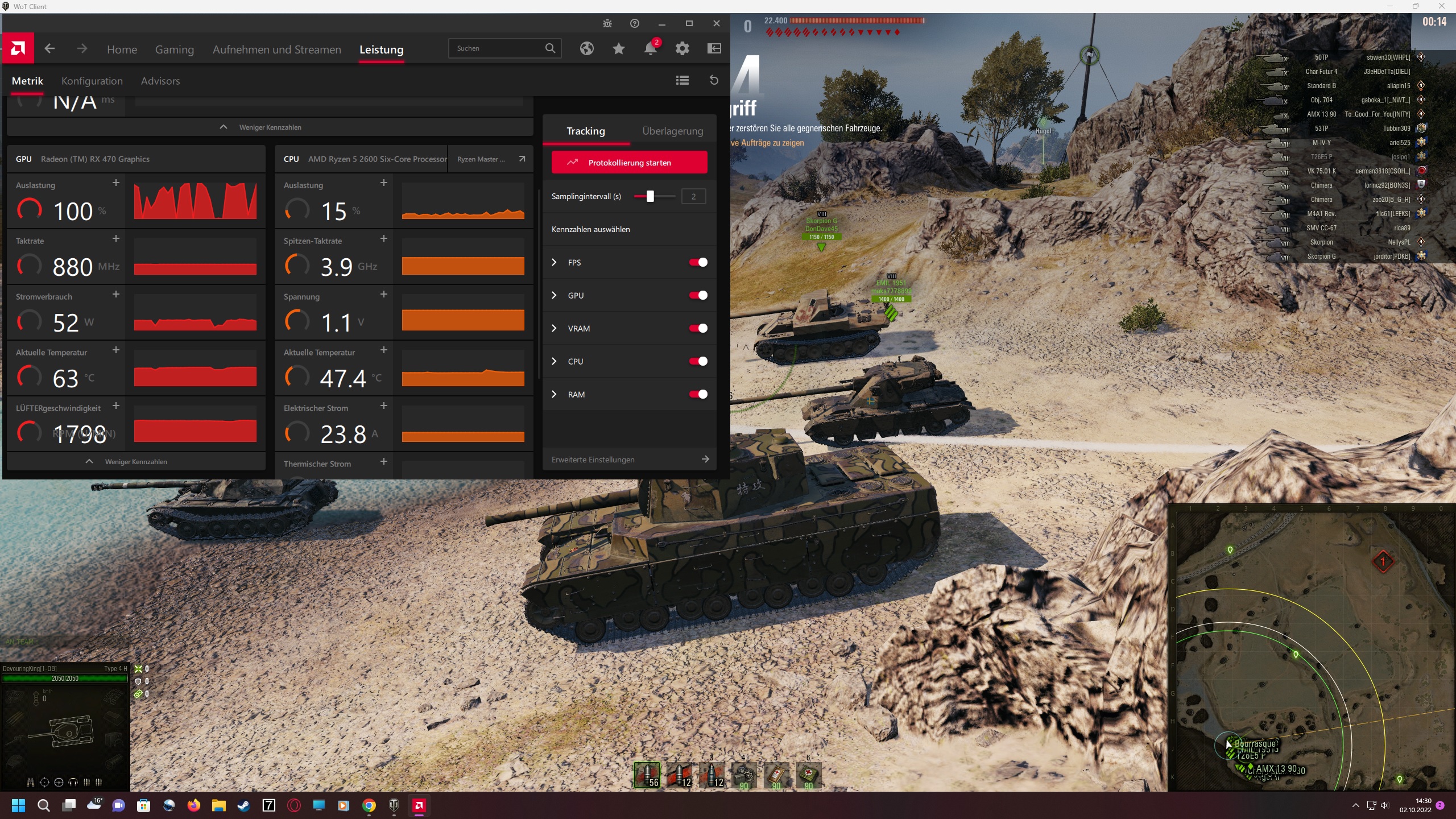Viewport: 1456px width, 819px height.
Task: Open Radeon Software settings gear icon
Action: tap(682, 48)
